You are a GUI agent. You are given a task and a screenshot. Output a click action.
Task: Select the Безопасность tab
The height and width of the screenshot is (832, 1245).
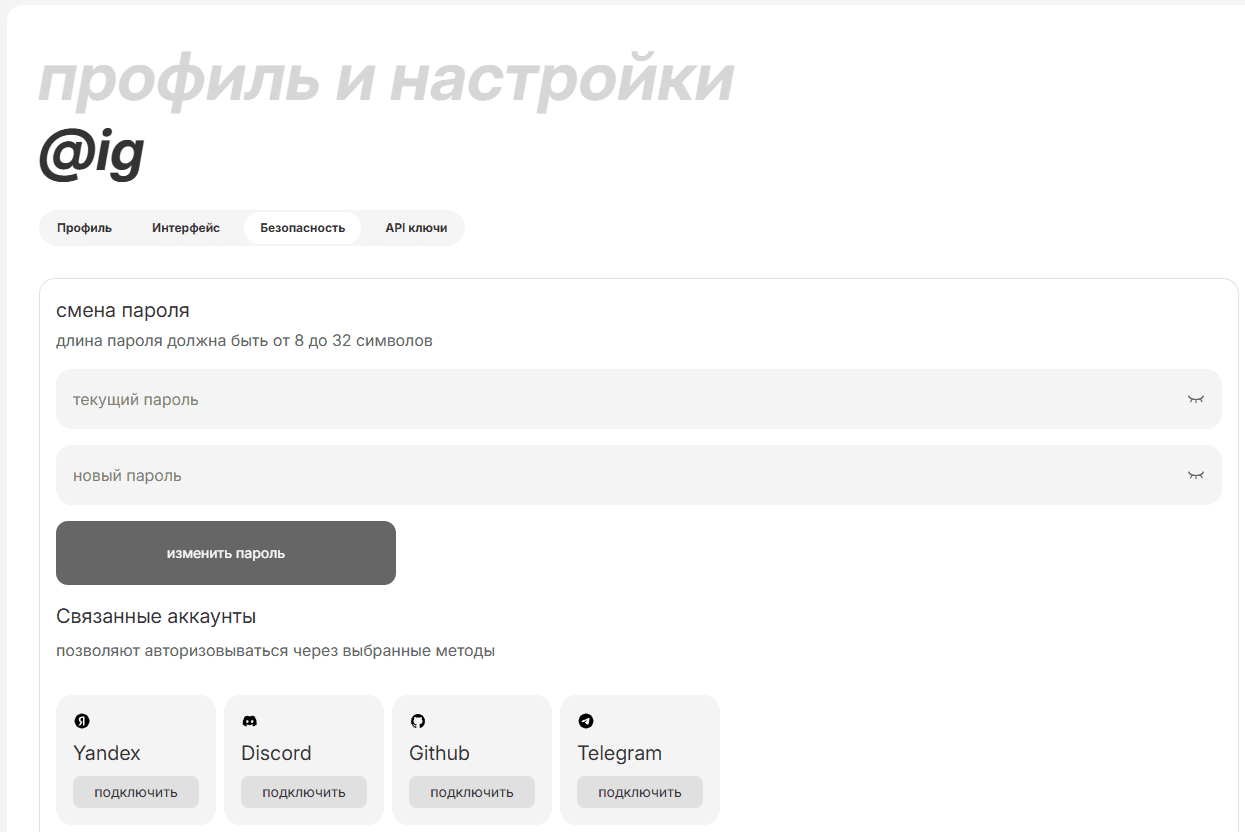point(302,228)
